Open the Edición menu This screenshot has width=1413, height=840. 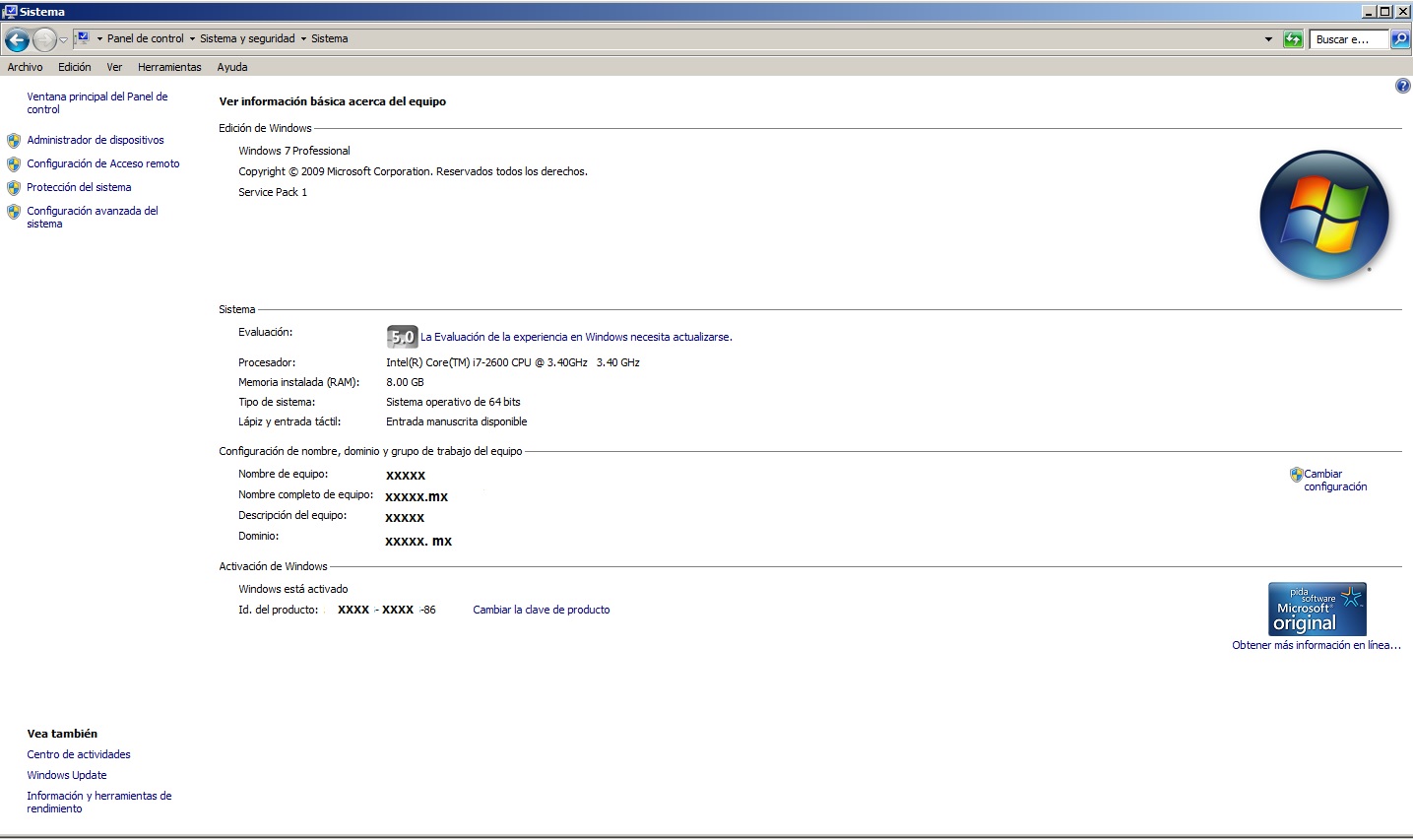(75, 67)
